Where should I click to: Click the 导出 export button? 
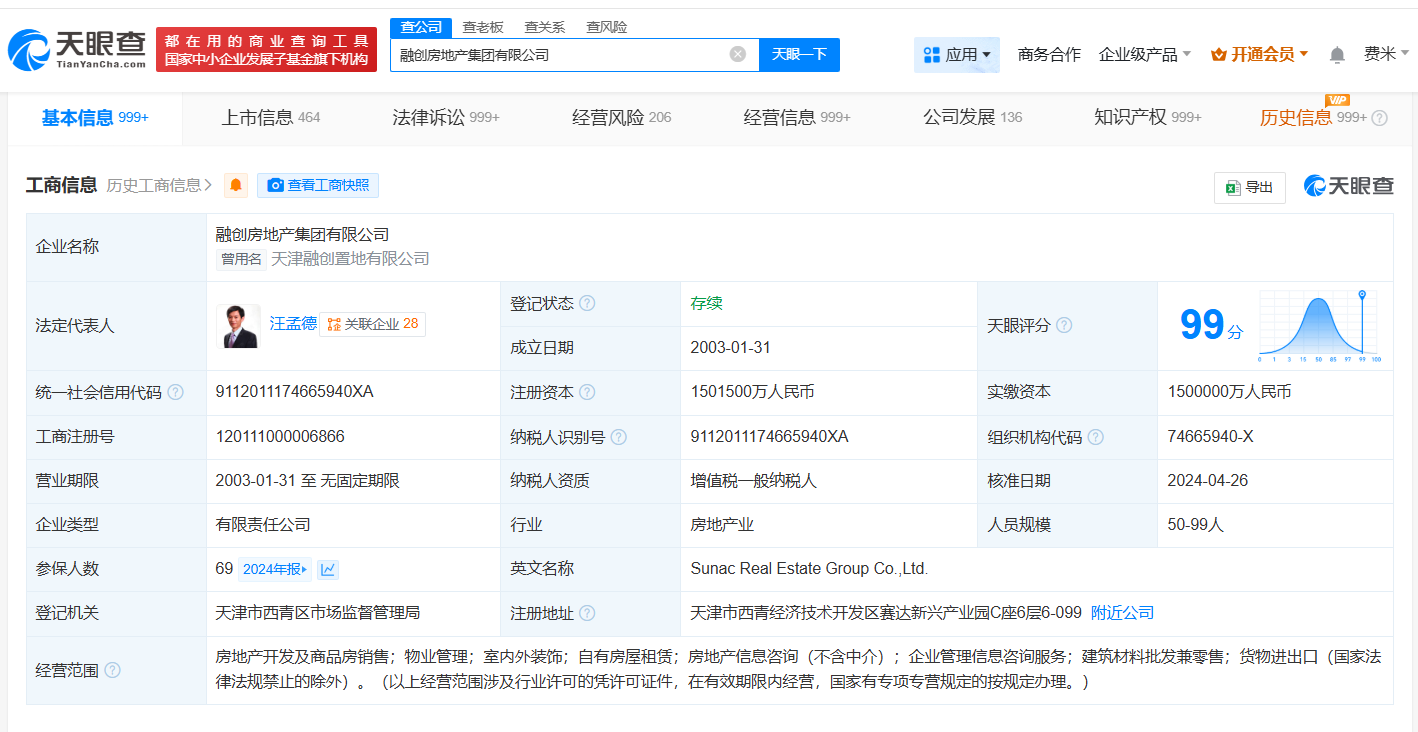(1250, 187)
